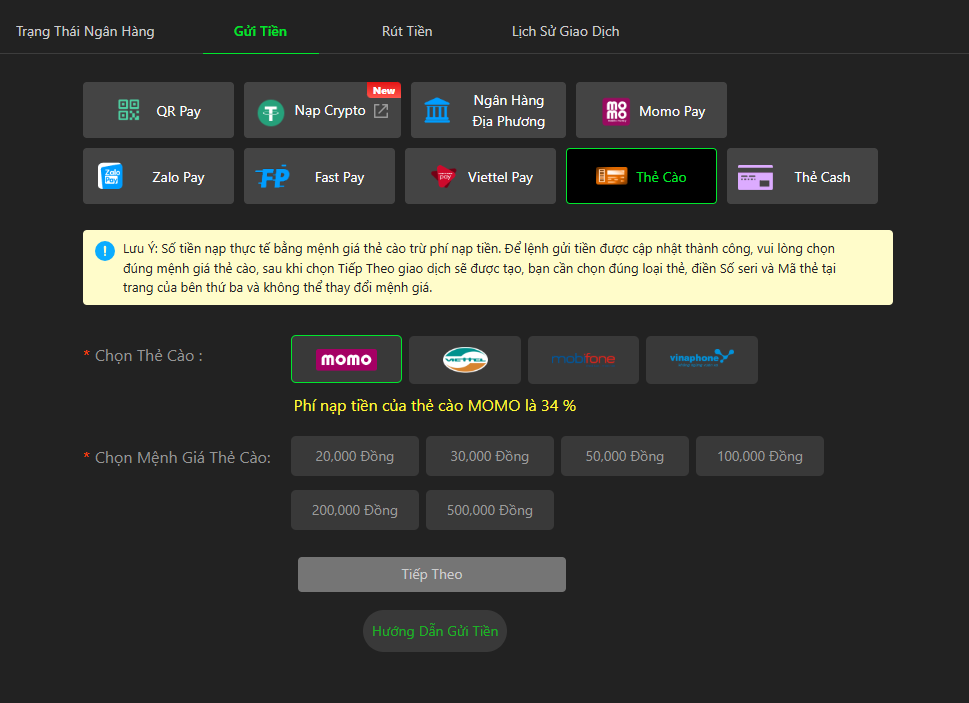969x703 pixels.
Task: Select the Zalo Pay payment method
Action: 158,176
